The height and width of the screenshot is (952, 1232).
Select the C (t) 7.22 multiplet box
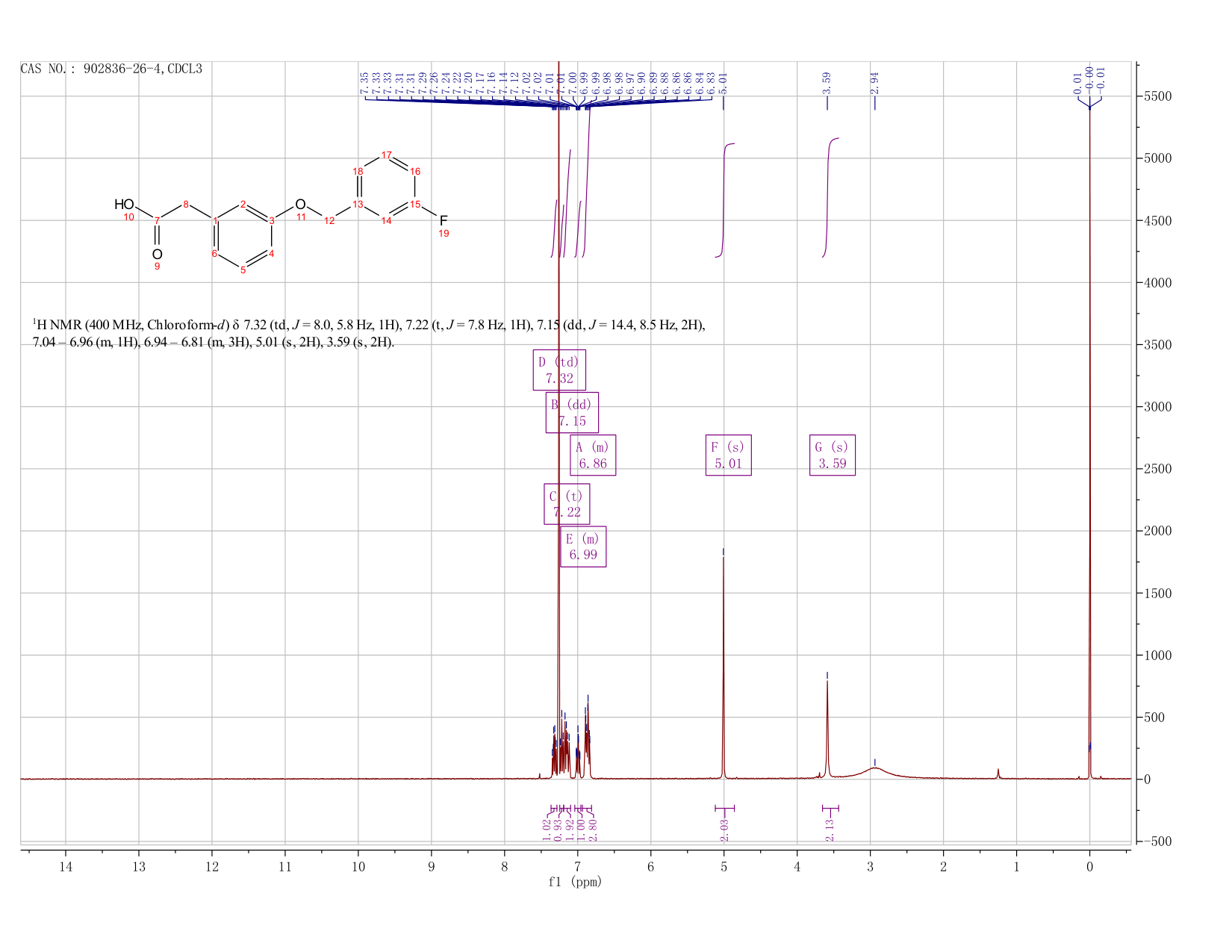point(567,504)
